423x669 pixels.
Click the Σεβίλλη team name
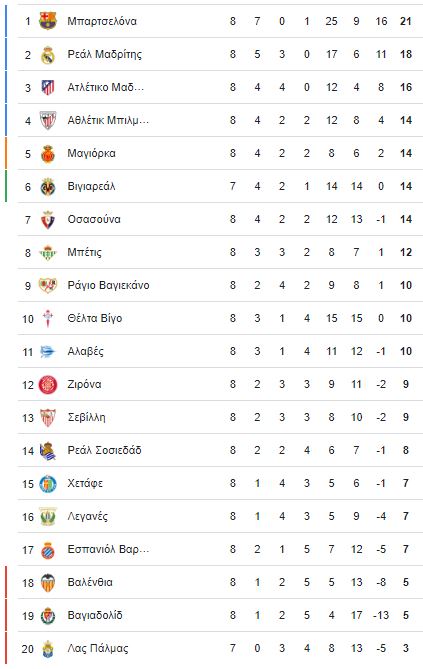[86, 417]
